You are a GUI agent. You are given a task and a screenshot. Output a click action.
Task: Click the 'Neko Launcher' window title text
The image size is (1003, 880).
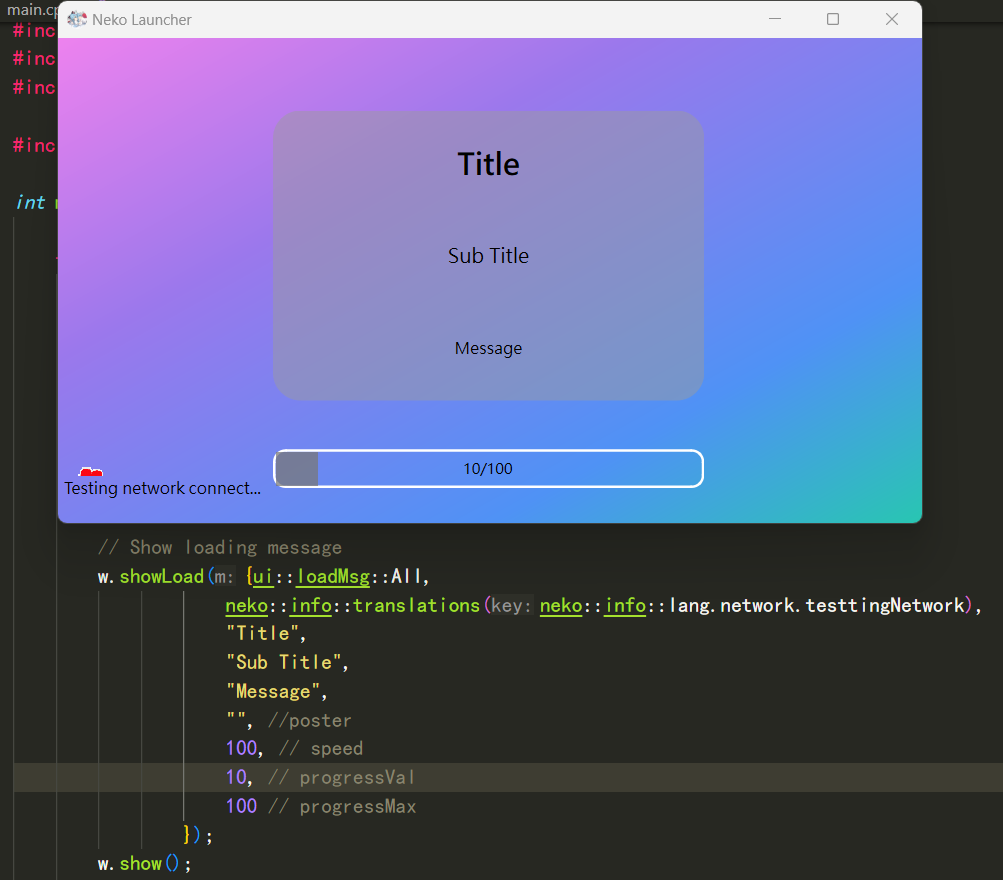point(142,20)
